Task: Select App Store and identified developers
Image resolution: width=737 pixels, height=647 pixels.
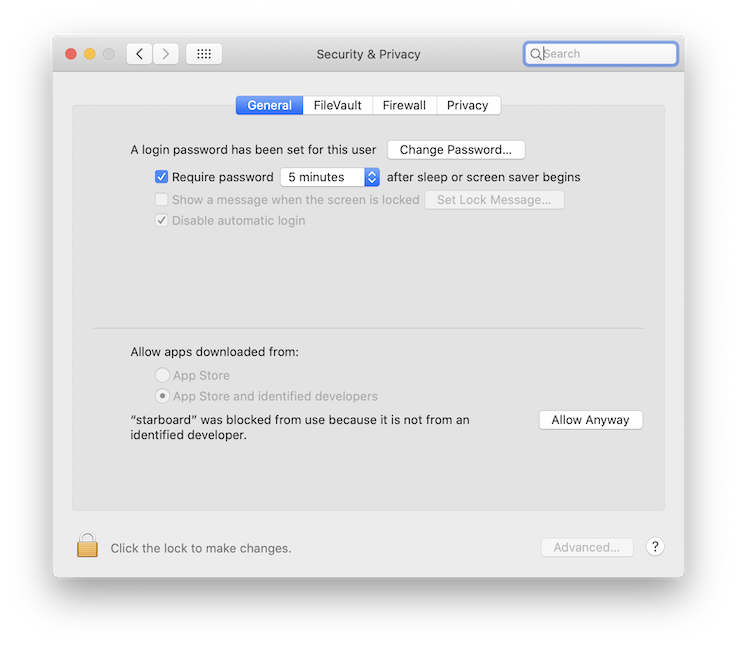Action: click(x=162, y=396)
